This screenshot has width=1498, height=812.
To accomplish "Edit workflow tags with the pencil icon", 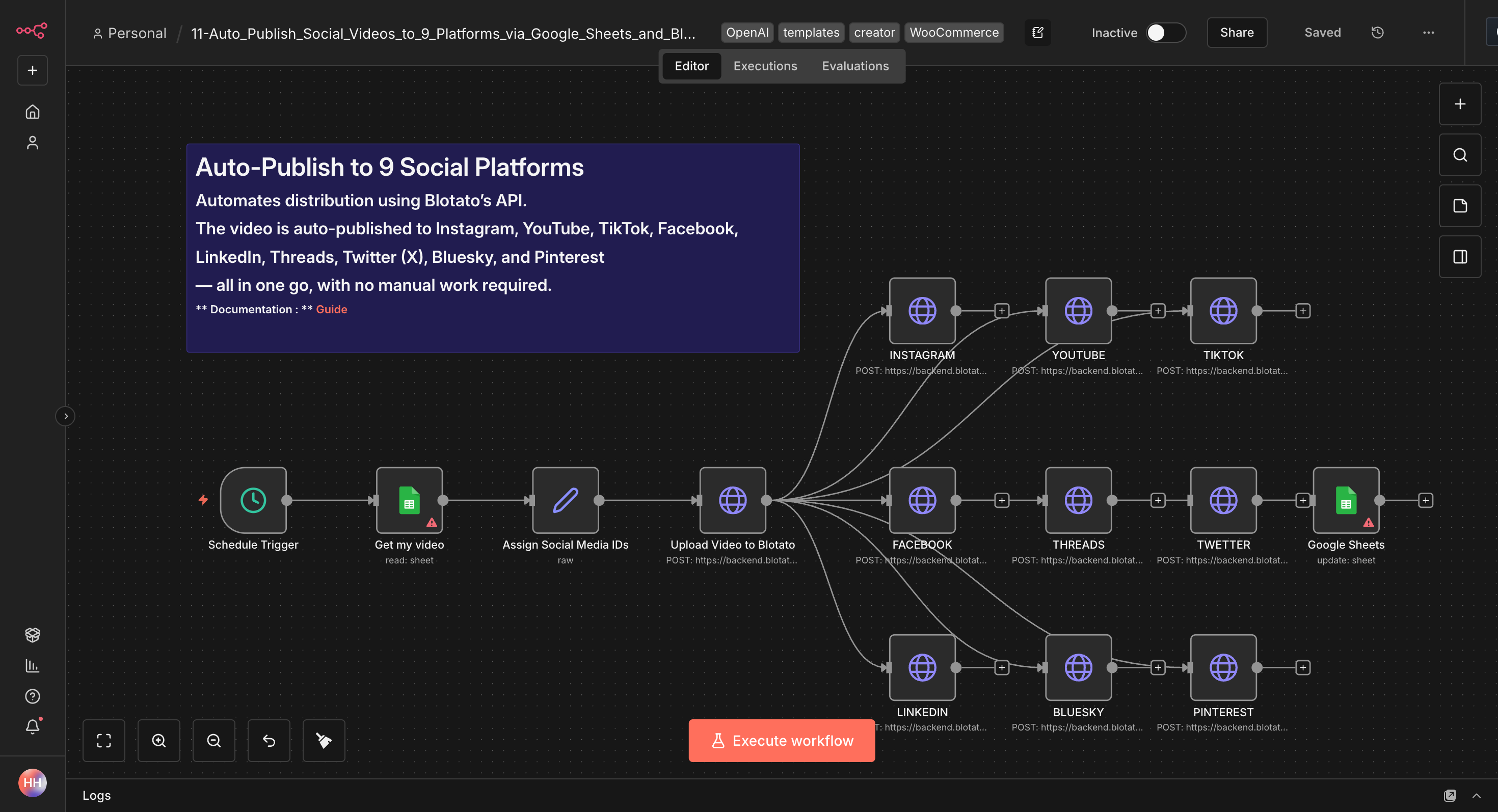I will pyautogui.click(x=1038, y=33).
